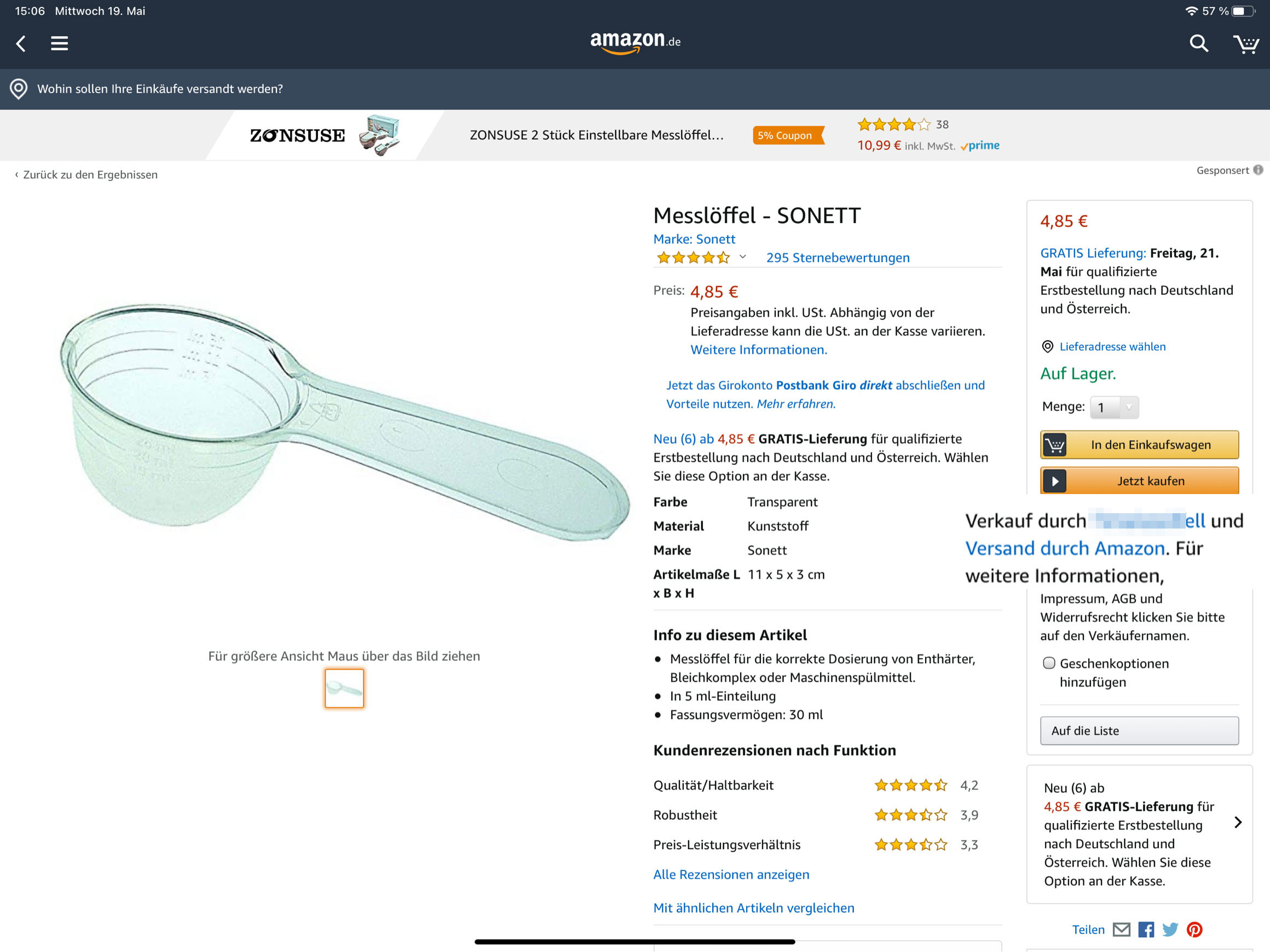Viewport: 1270px width, 952px height.
Task: Open the delivery location bar
Action: (635, 89)
